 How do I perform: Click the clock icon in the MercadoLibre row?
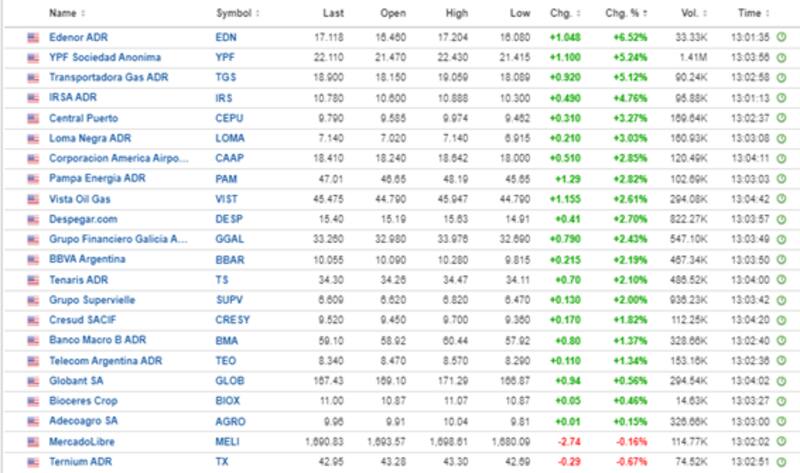[x=780, y=441]
